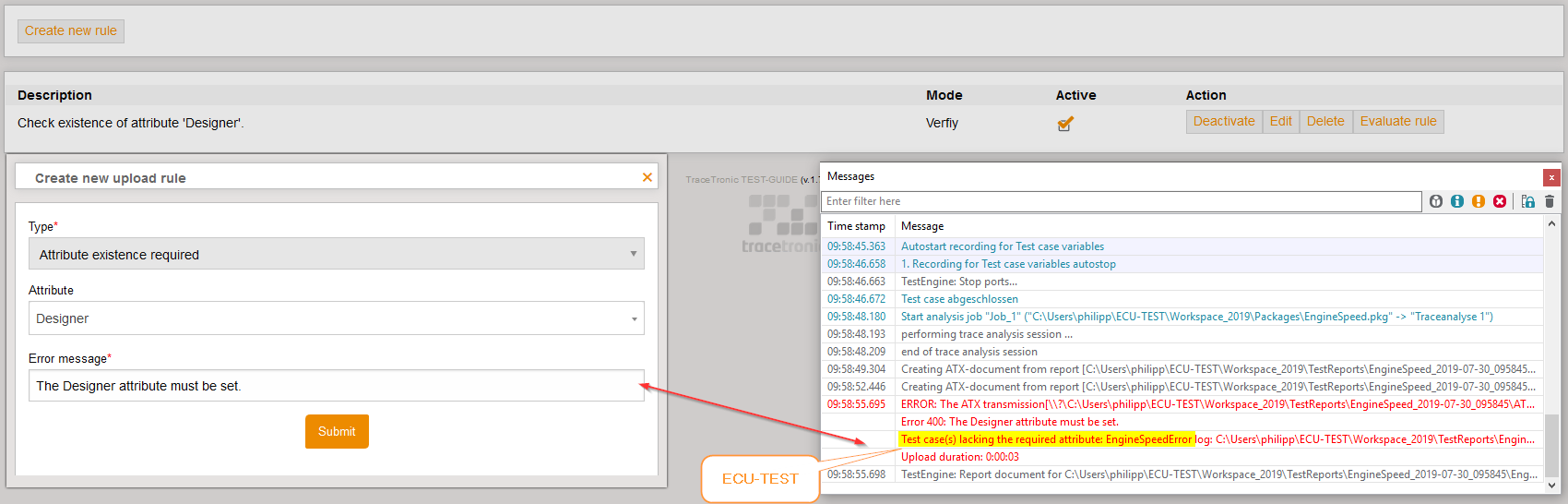
Task: Deactivate the Designer attribute rule
Action: click(x=1224, y=122)
